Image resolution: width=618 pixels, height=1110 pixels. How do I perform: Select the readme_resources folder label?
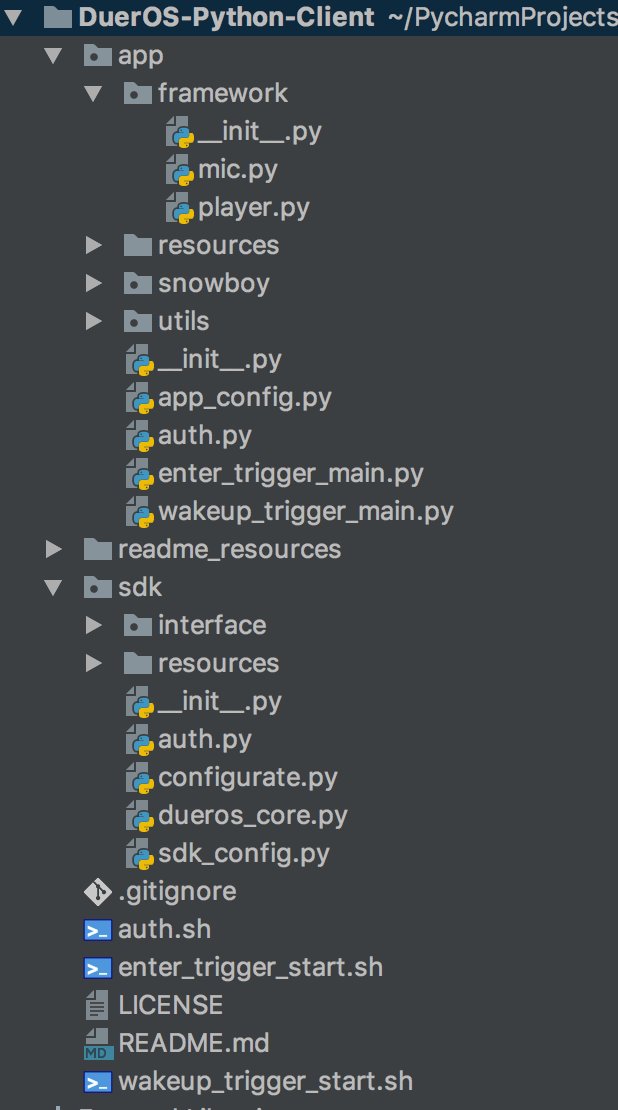(229, 549)
